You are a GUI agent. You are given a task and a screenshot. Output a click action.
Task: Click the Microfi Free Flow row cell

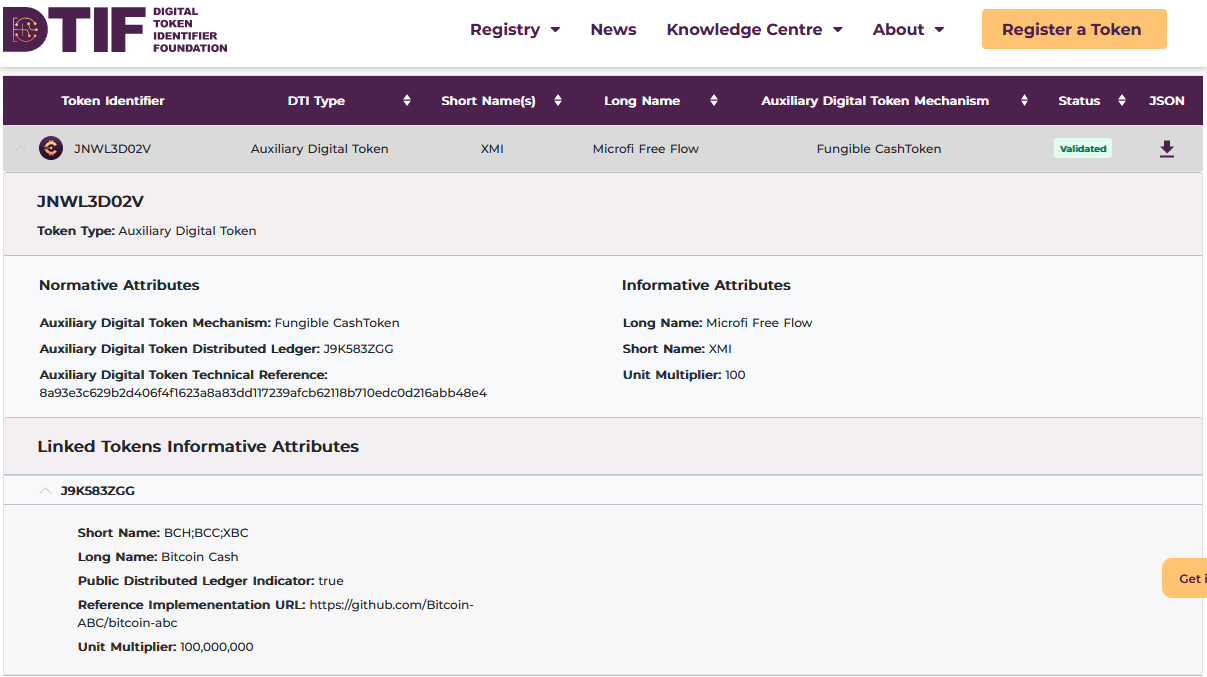646,149
